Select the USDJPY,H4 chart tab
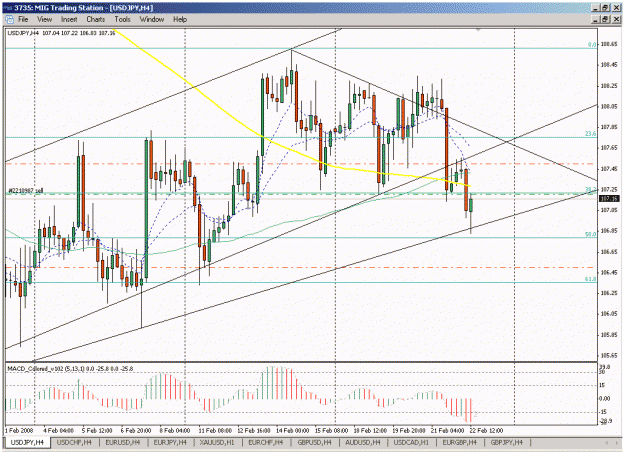This screenshot has width=625, height=452. point(27,442)
